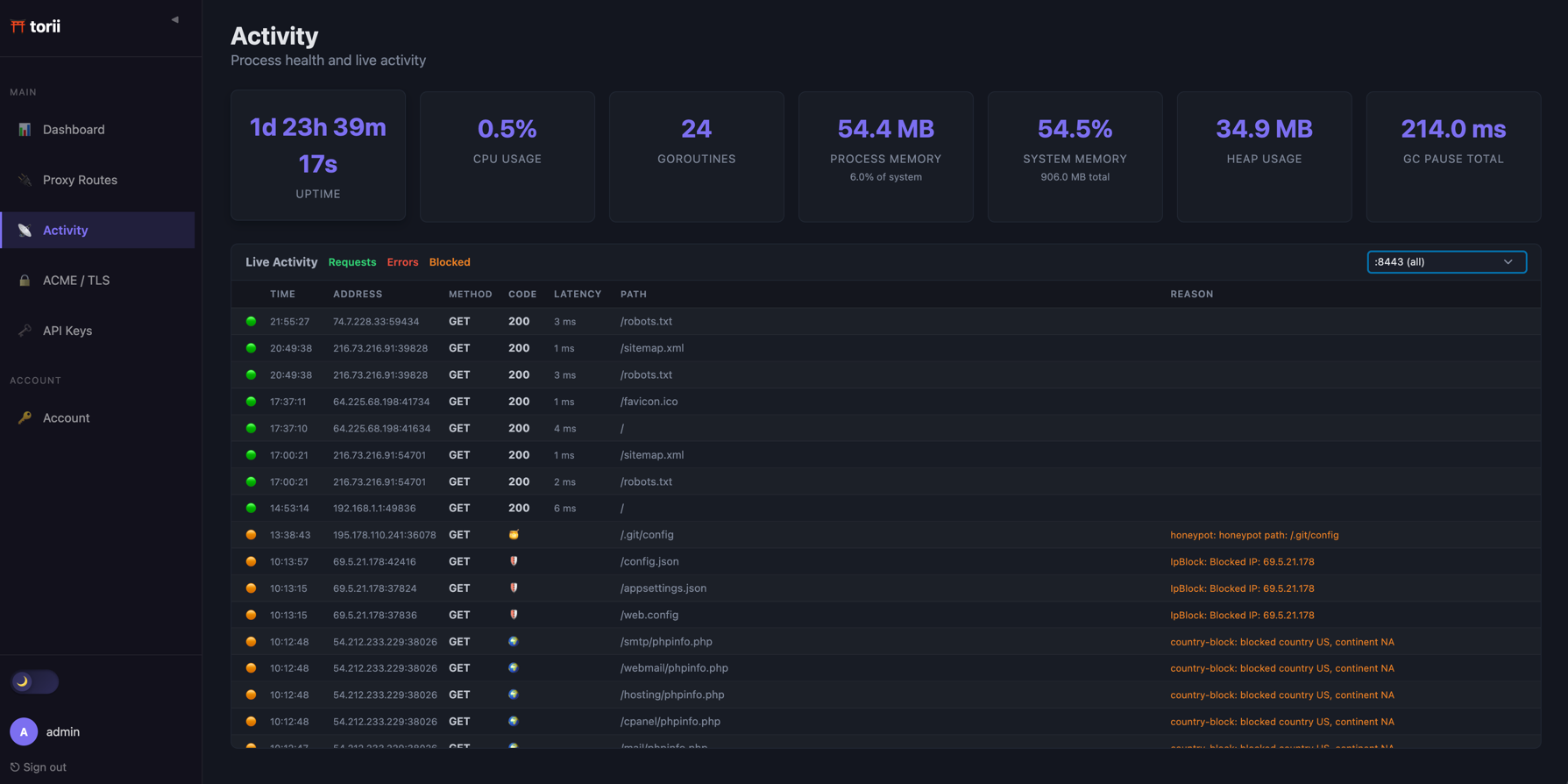
Task: Select the System Memory 54.5% card
Action: point(1075,156)
